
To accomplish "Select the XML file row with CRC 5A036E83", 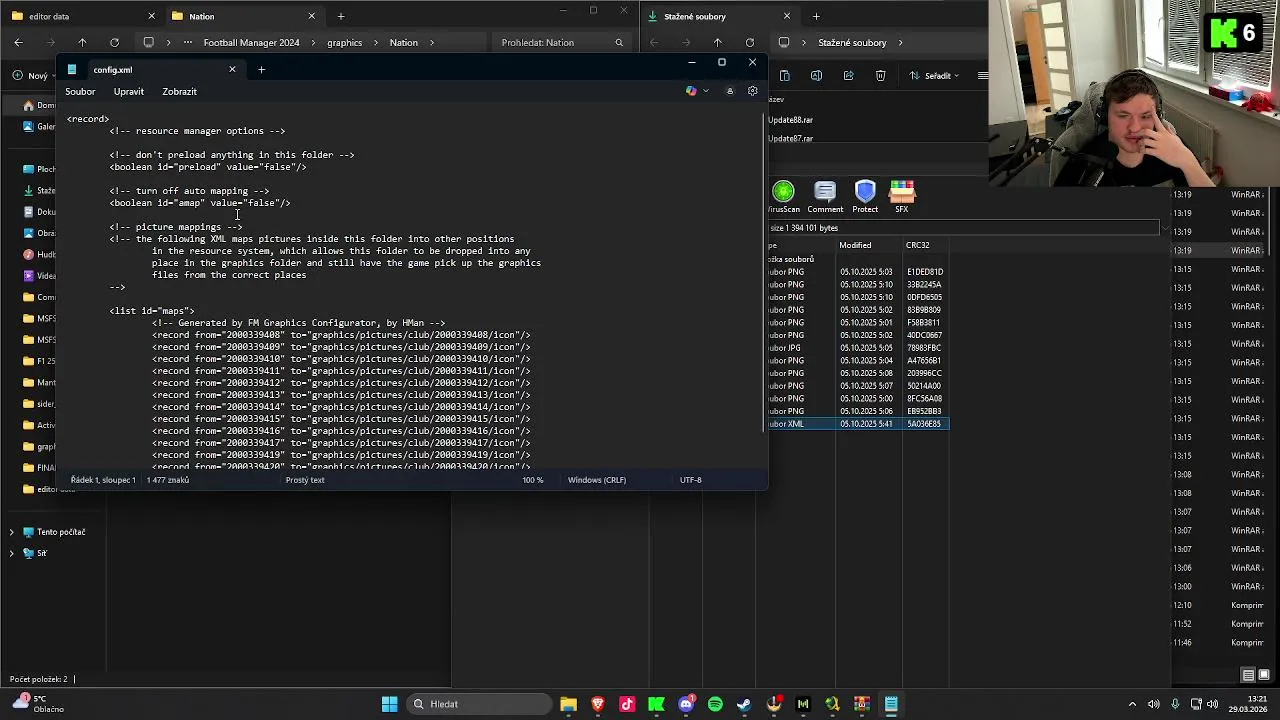I will 858,424.
